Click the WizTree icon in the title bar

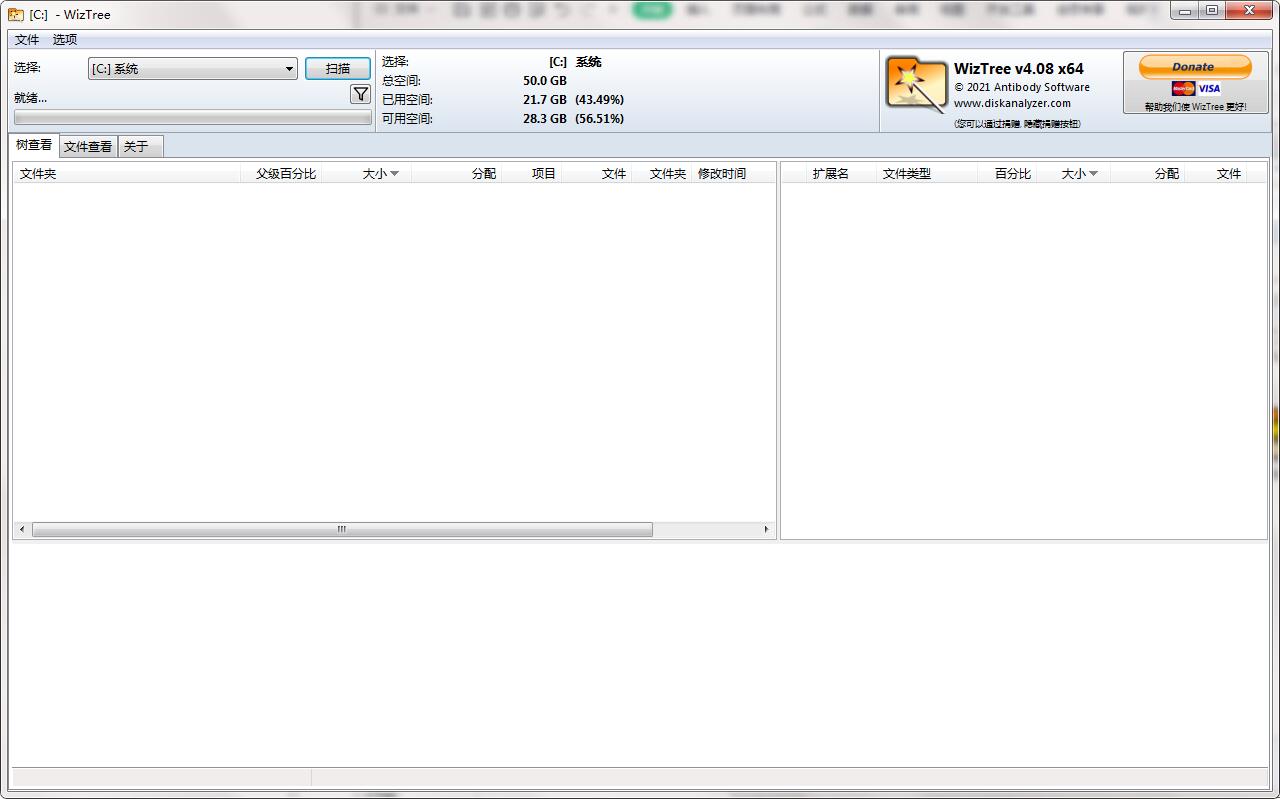pos(15,14)
